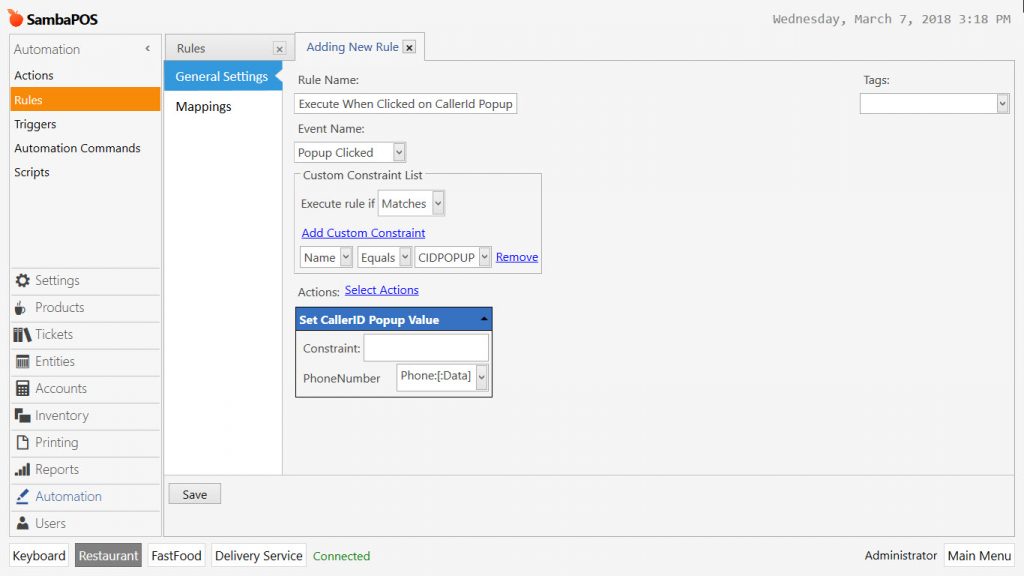Screen dimensions: 1024x576
Task: Collapse the Automation sidebar panel
Action: pos(148,48)
